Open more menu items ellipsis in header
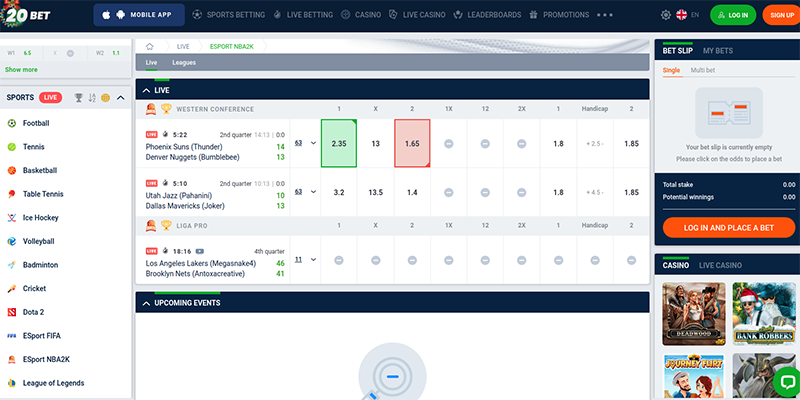This screenshot has height=400, width=800. tap(605, 15)
